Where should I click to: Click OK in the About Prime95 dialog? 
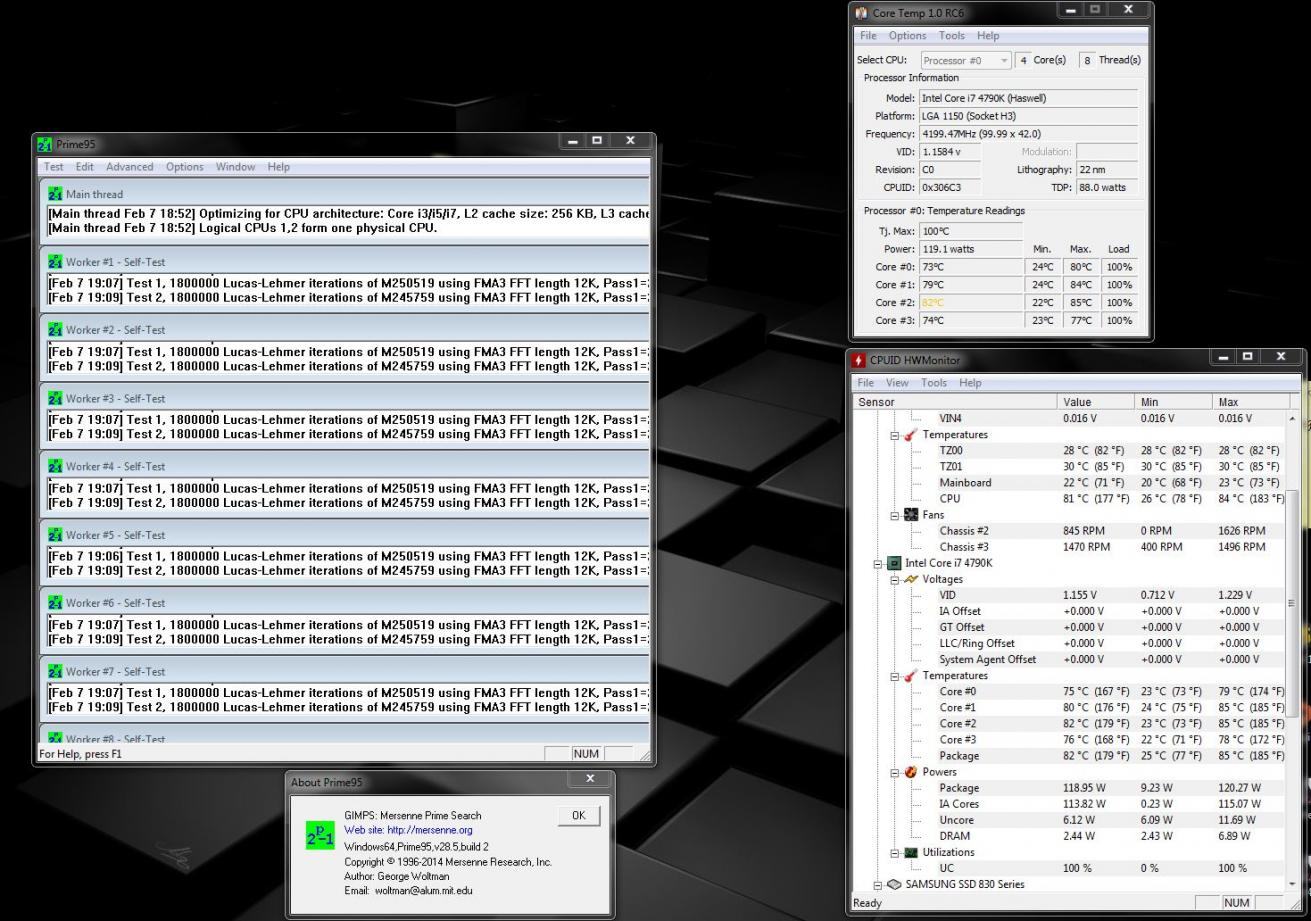[x=579, y=816]
